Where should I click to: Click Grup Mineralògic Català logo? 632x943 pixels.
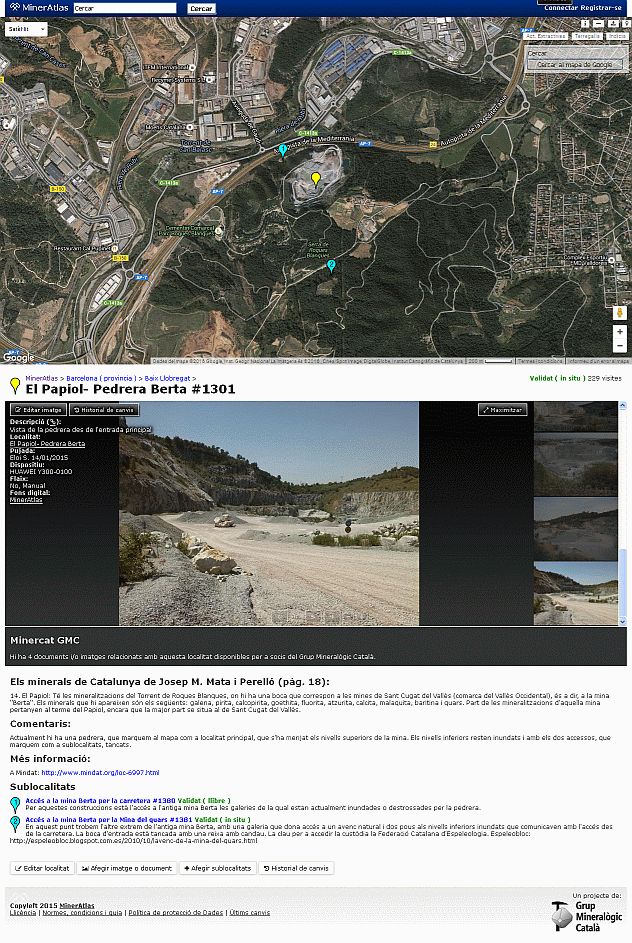pos(587,915)
